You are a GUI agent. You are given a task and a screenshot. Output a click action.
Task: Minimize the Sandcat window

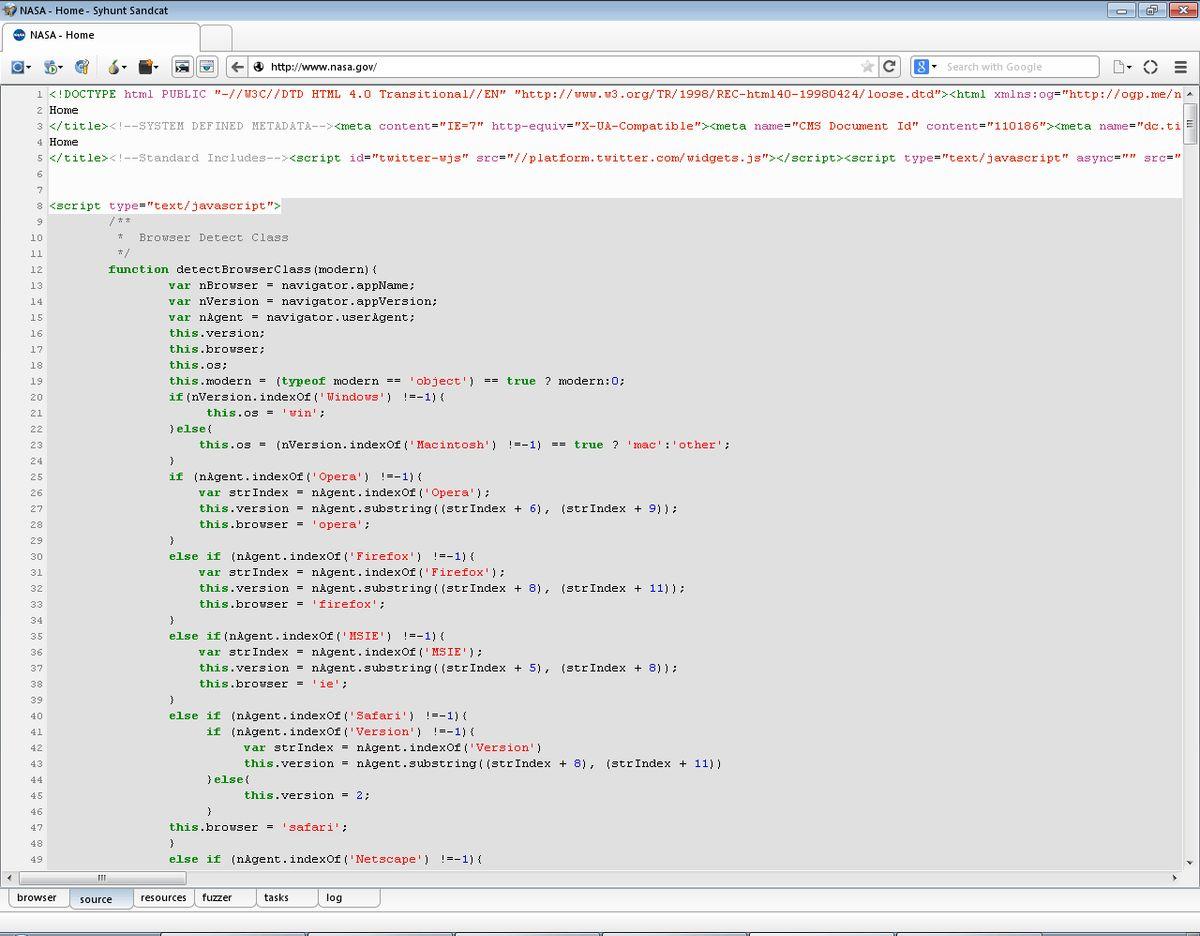(1122, 10)
